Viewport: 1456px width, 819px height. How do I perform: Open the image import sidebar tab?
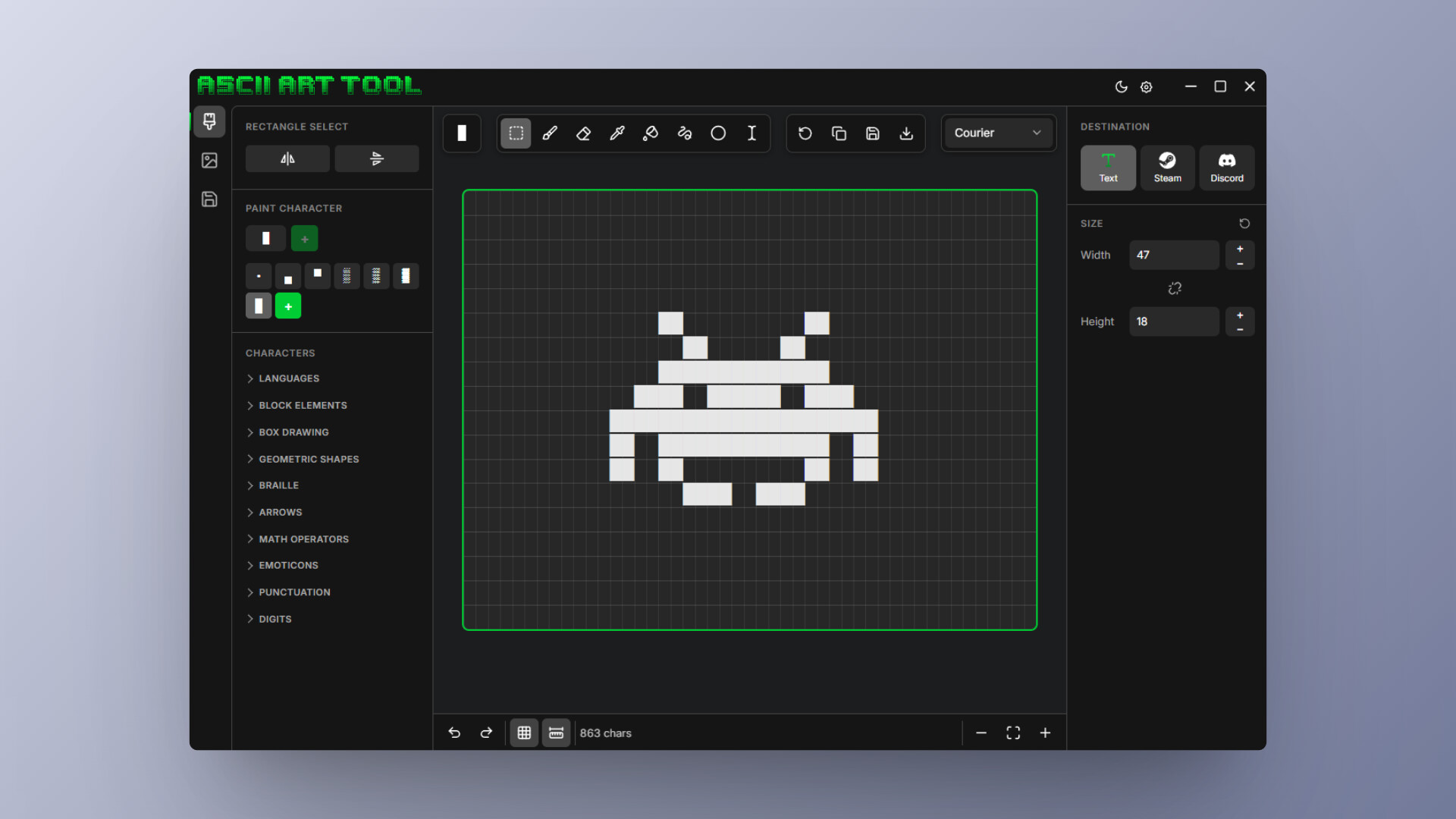(209, 160)
